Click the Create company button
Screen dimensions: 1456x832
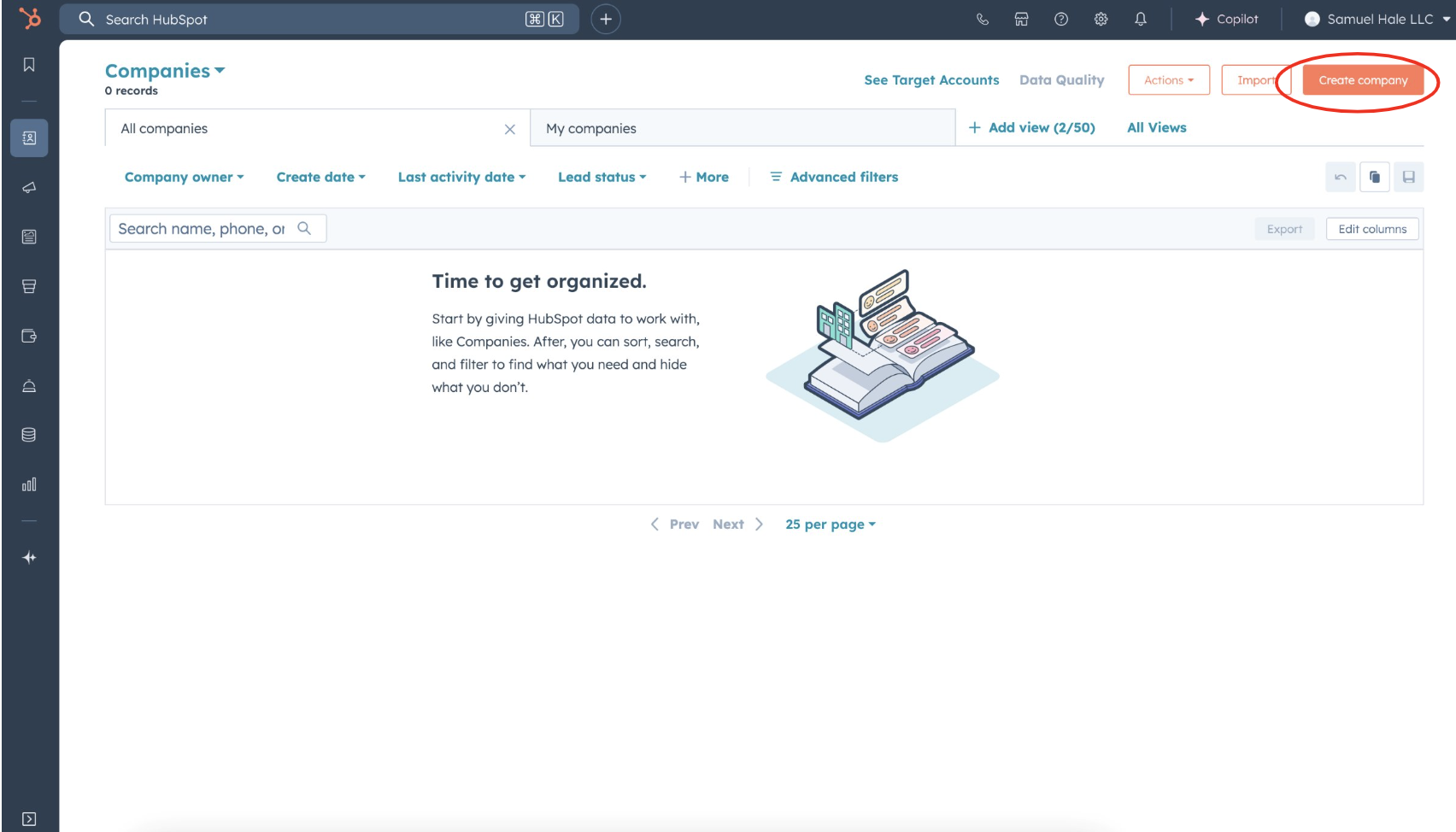tap(1363, 80)
